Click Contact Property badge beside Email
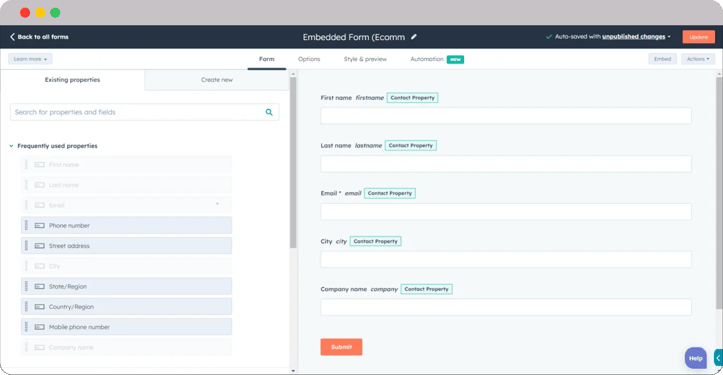The height and width of the screenshot is (375, 723). (x=390, y=193)
